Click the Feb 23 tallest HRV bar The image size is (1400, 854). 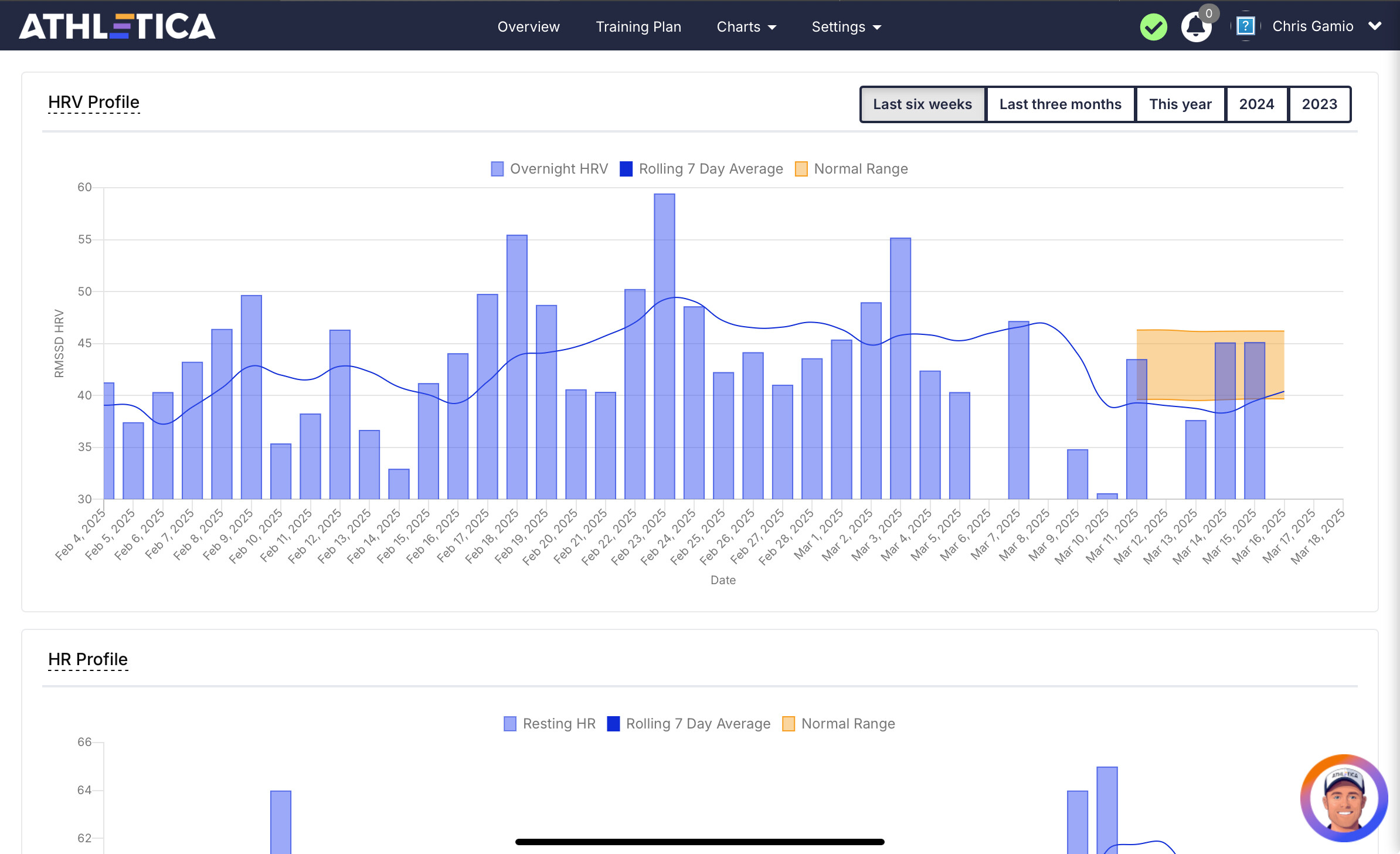pyautogui.click(x=664, y=346)
